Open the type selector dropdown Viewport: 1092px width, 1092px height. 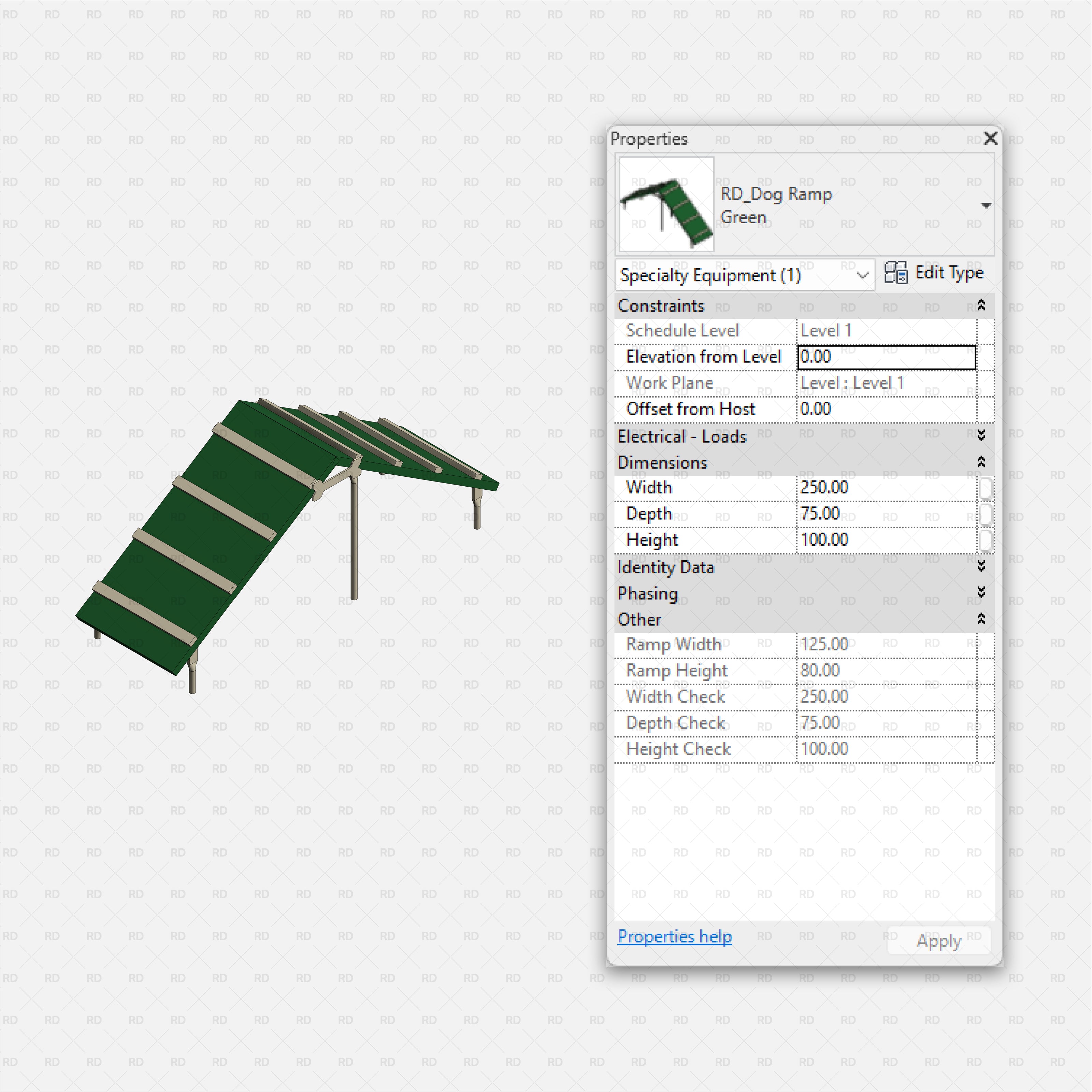(x=986, y=205)
